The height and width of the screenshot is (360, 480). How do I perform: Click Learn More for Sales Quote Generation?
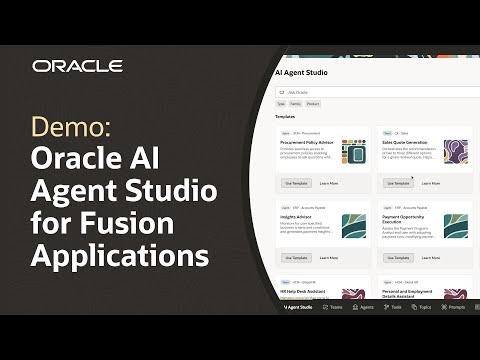(431, 183)
